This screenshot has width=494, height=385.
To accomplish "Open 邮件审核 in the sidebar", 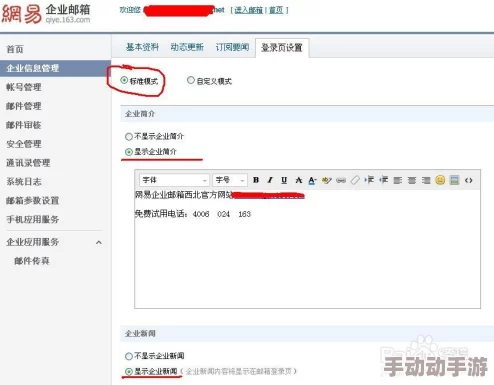I will click(24, 125).
